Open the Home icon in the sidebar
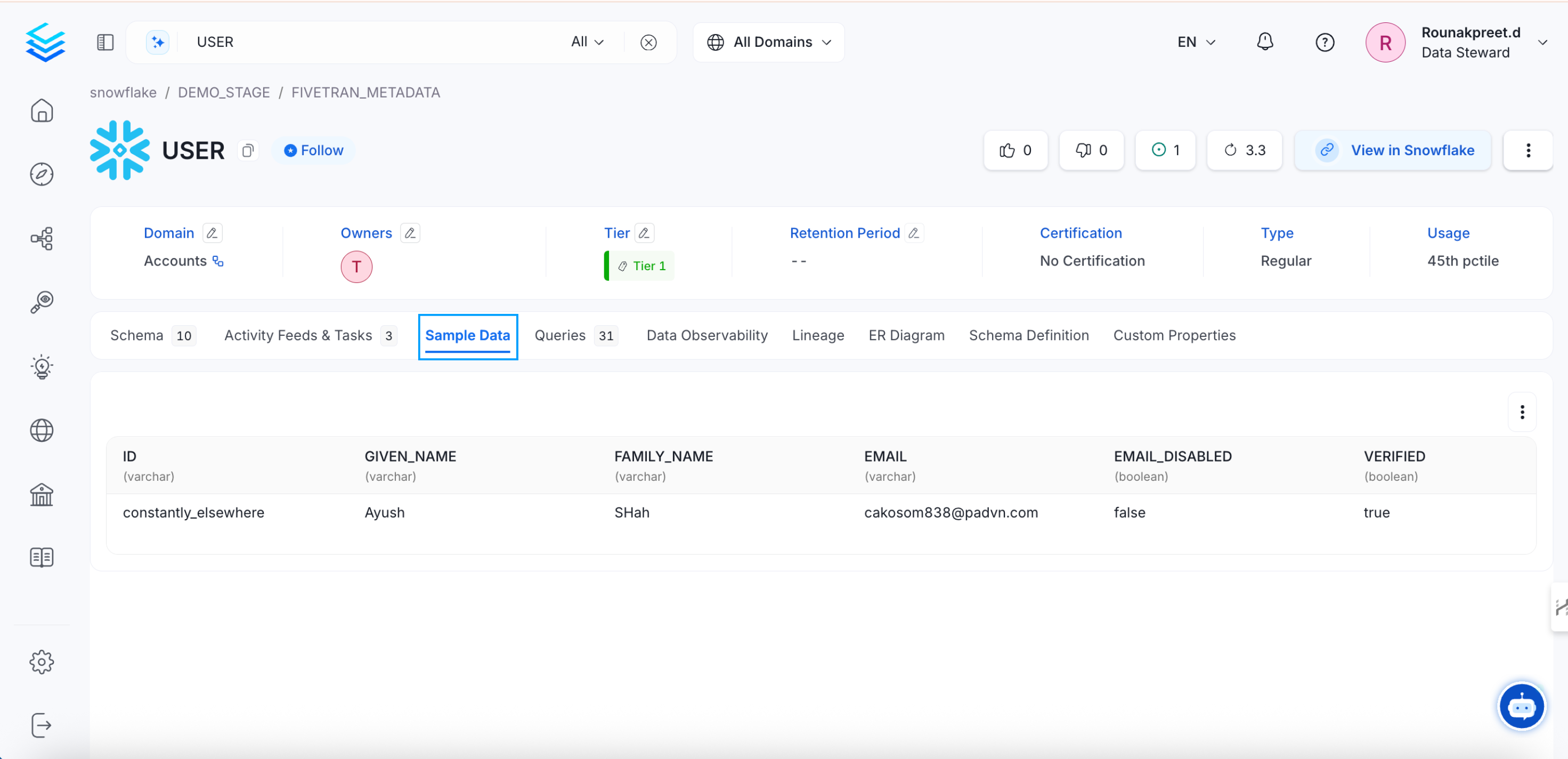This screenshot has height=759, width=1568. (42, 111)
